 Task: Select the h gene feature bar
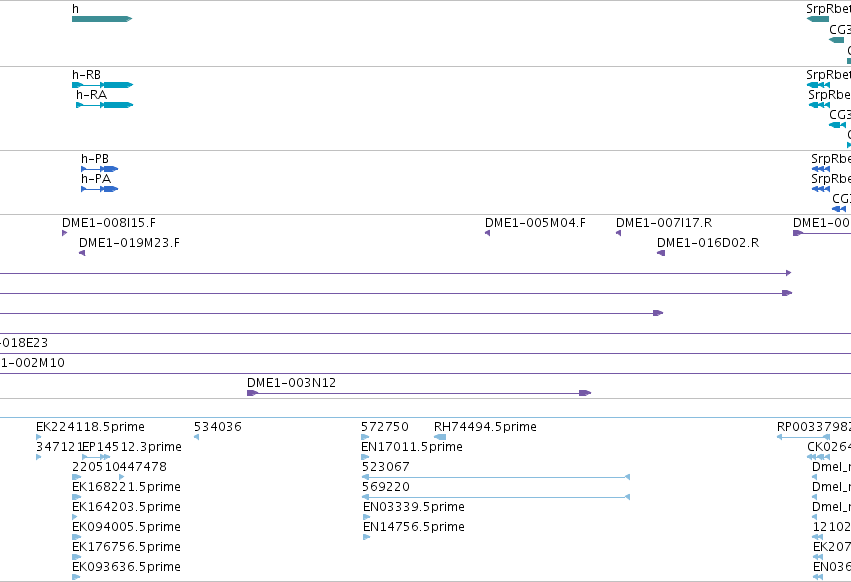pyautogui.click(x=102, y=19)
